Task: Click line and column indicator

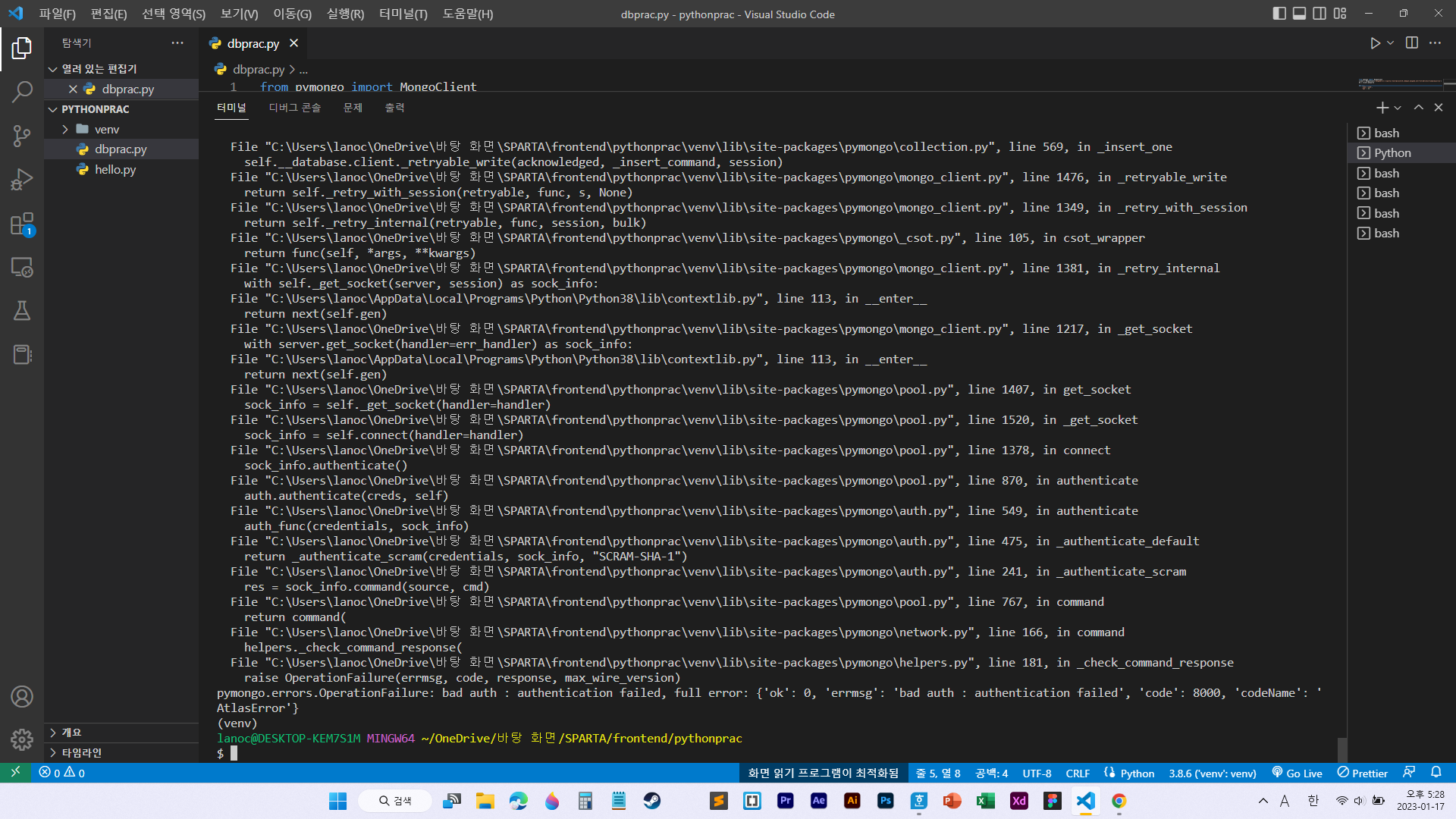Action: pyautogui.click(x=938, y=773)
